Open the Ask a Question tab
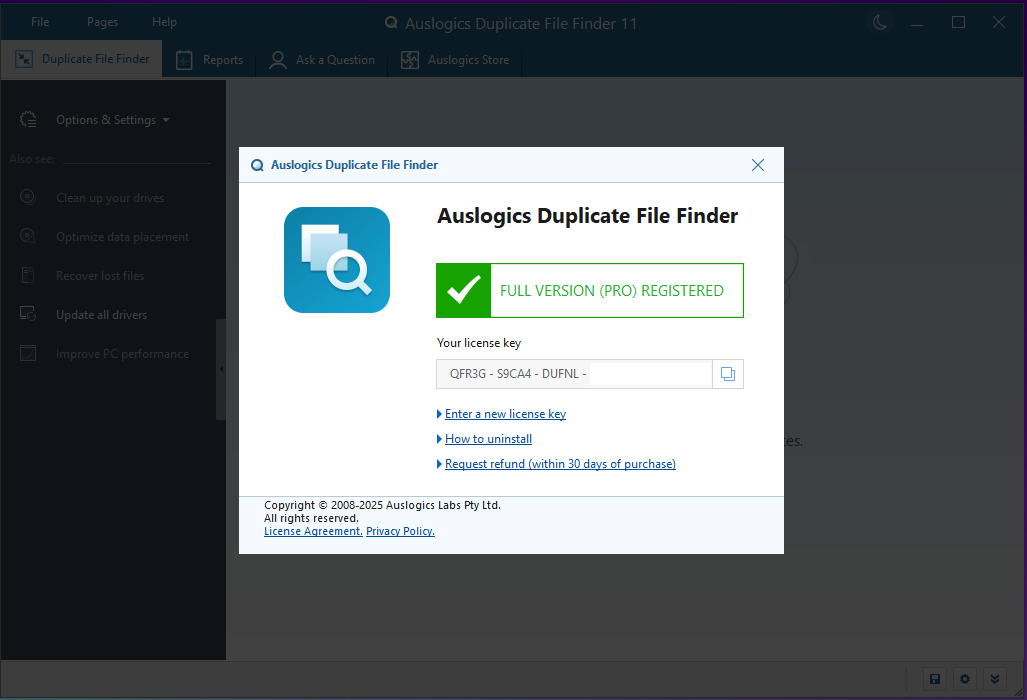 pyautogui.click(x=322, y=60)
